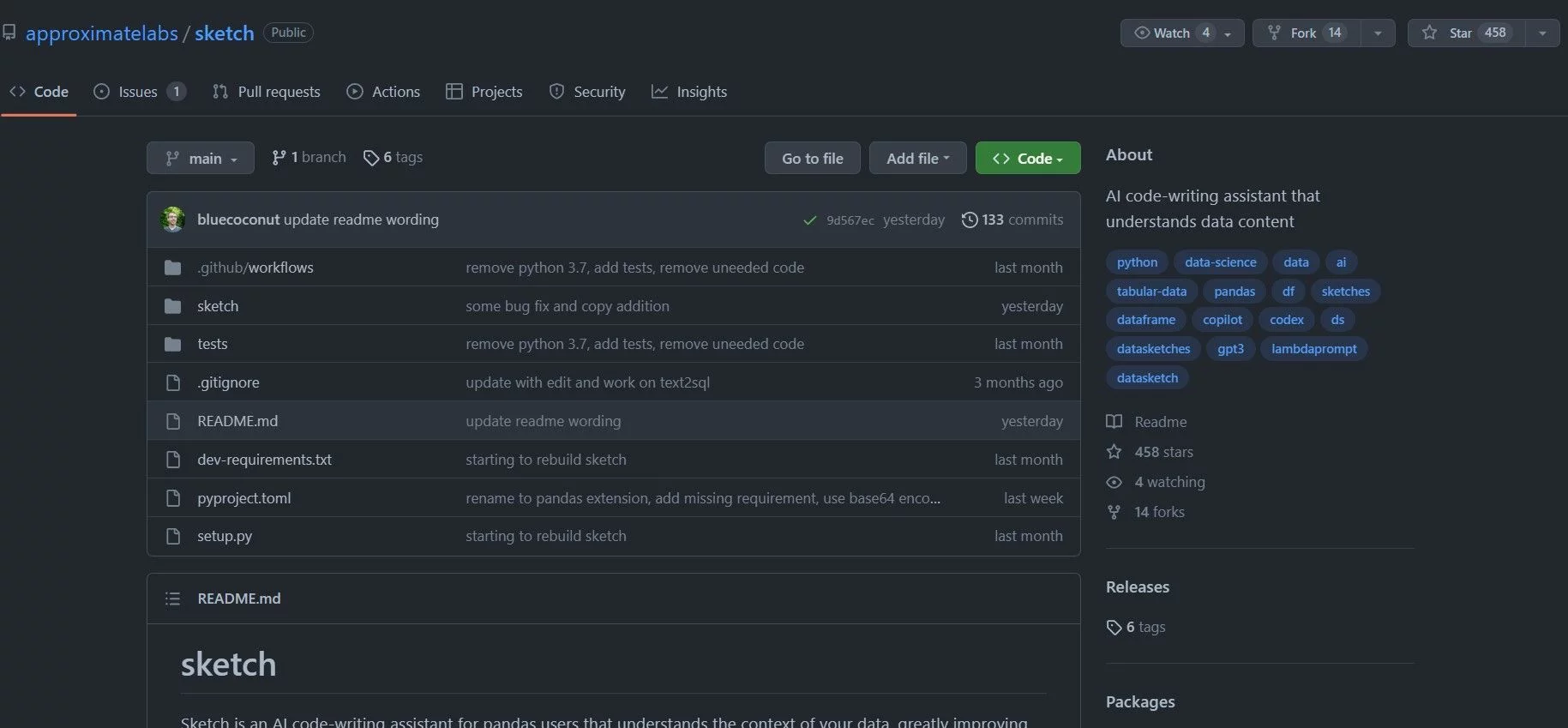Open the bluecoconut author link

(x=238, y=220)
